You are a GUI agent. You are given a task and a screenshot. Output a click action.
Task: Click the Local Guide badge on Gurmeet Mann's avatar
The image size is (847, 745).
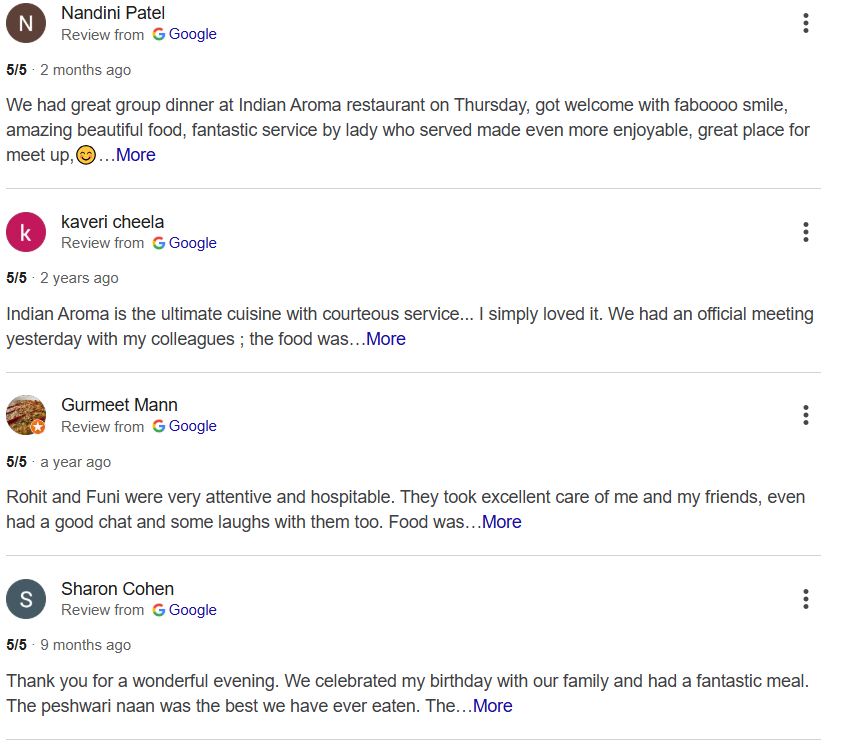(x=36, y=427)
